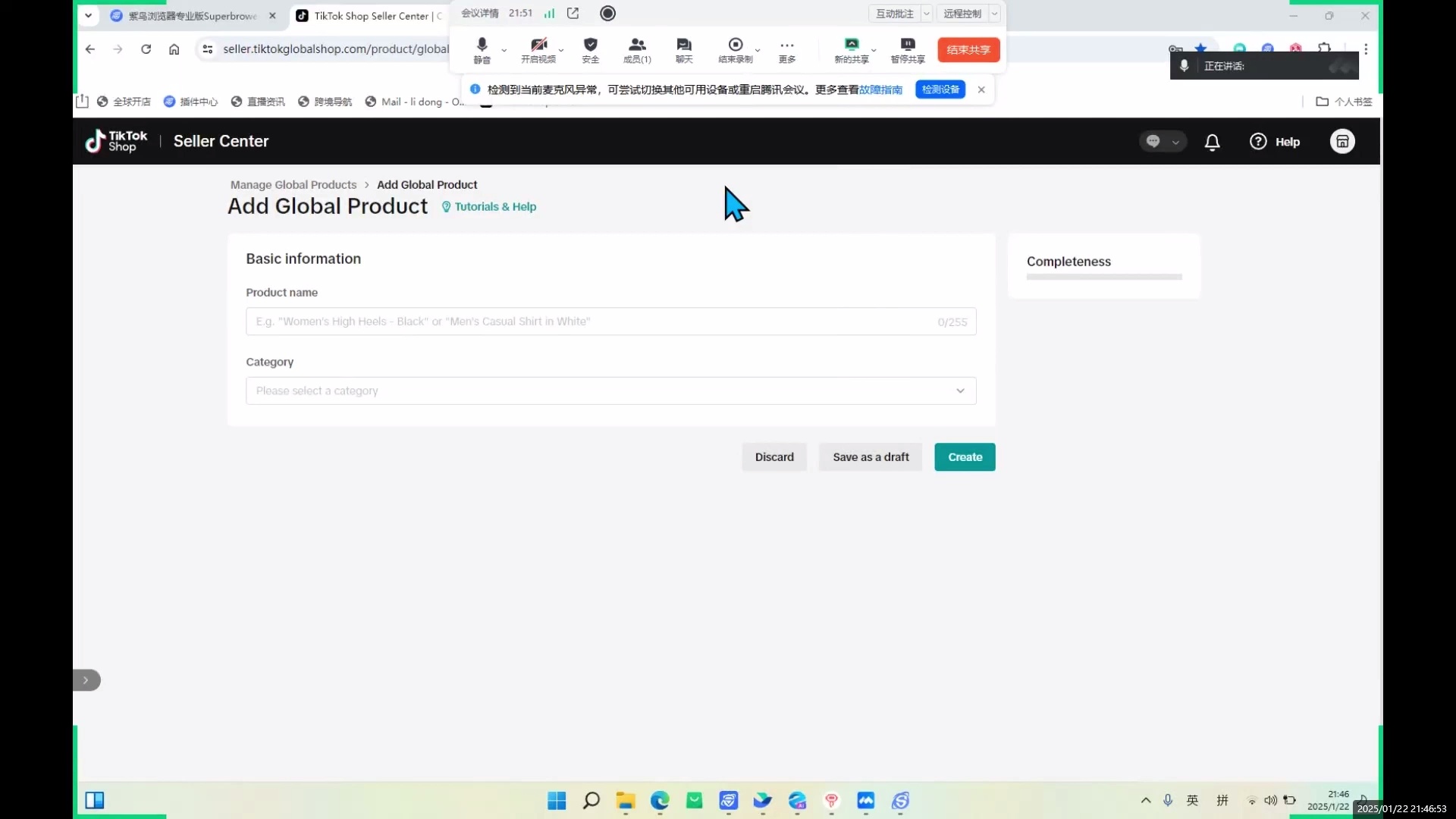
Task: Click the Help question mark icon
Action: pyautogui.click(x=1258, y=142)
